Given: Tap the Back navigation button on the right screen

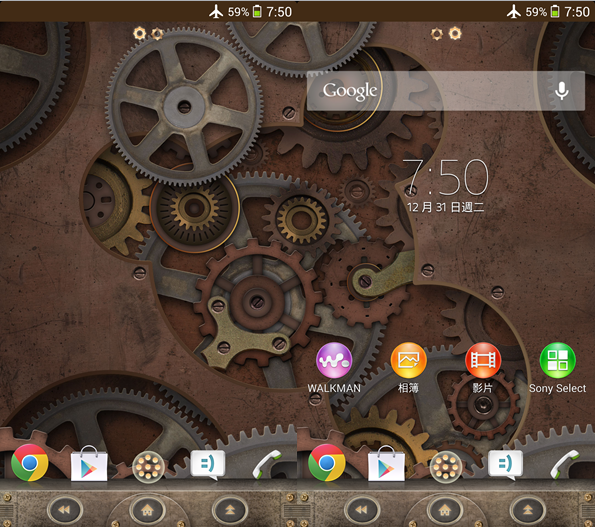Looking at the screenshot, I should click(x=362, y=510).
